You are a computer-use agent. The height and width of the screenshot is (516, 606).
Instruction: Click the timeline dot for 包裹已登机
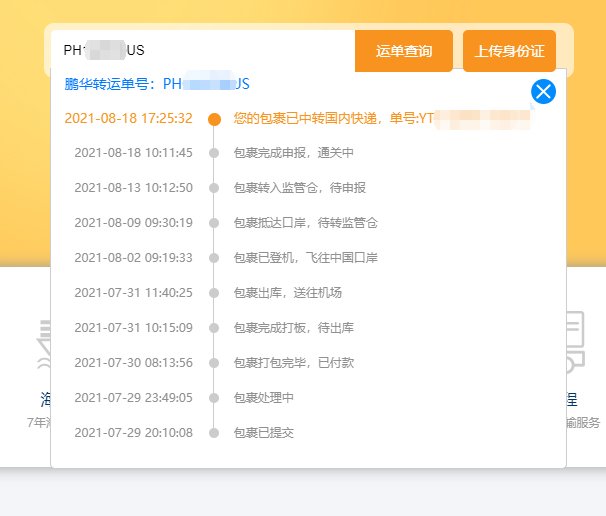pyautogui.click(x=214, y=258)
